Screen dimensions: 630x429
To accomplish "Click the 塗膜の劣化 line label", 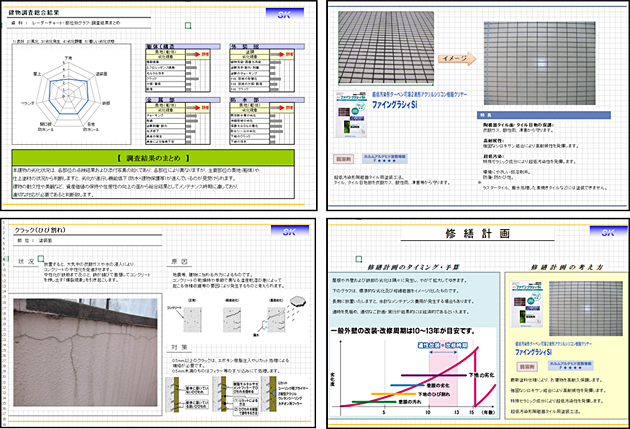I will coord(438,385).
